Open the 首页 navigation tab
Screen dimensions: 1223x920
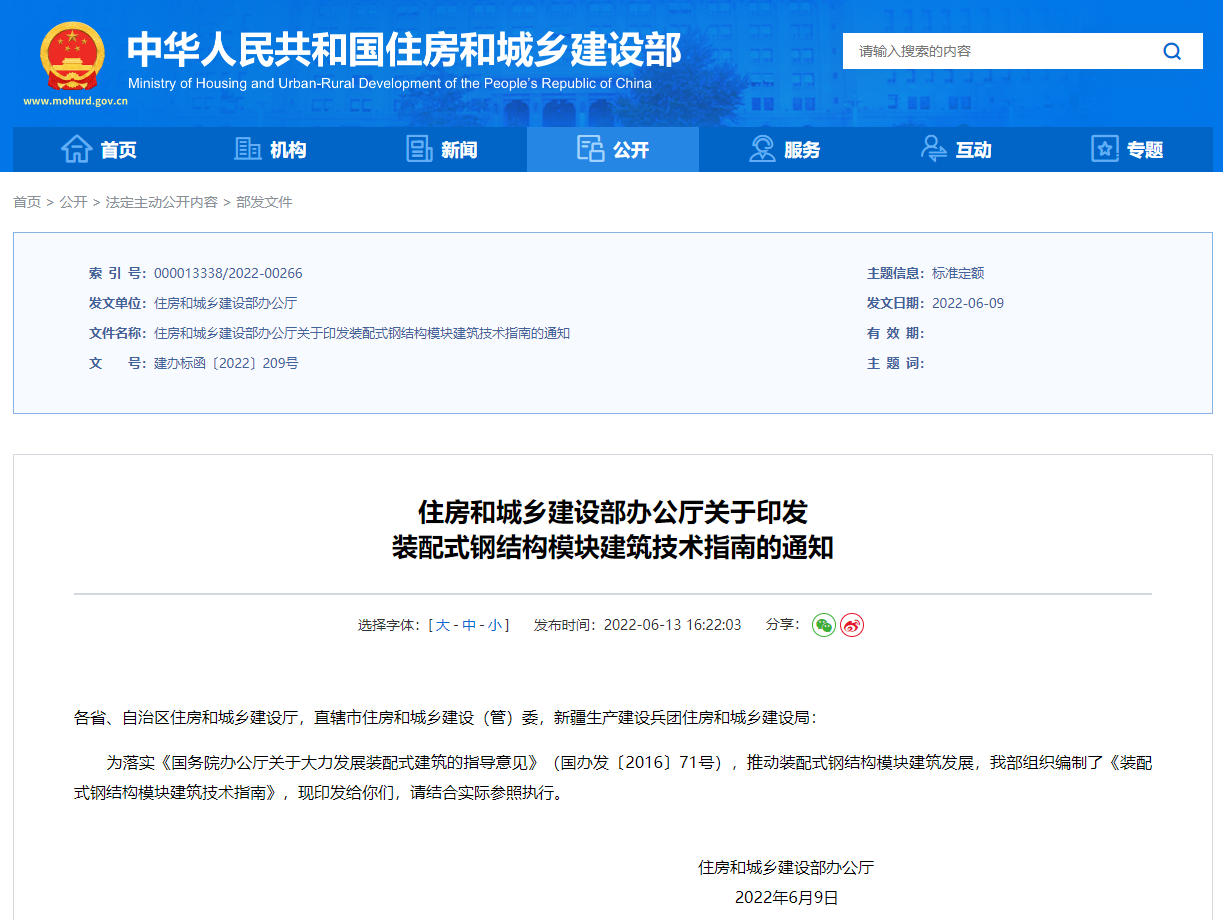(x=98, y=150)
